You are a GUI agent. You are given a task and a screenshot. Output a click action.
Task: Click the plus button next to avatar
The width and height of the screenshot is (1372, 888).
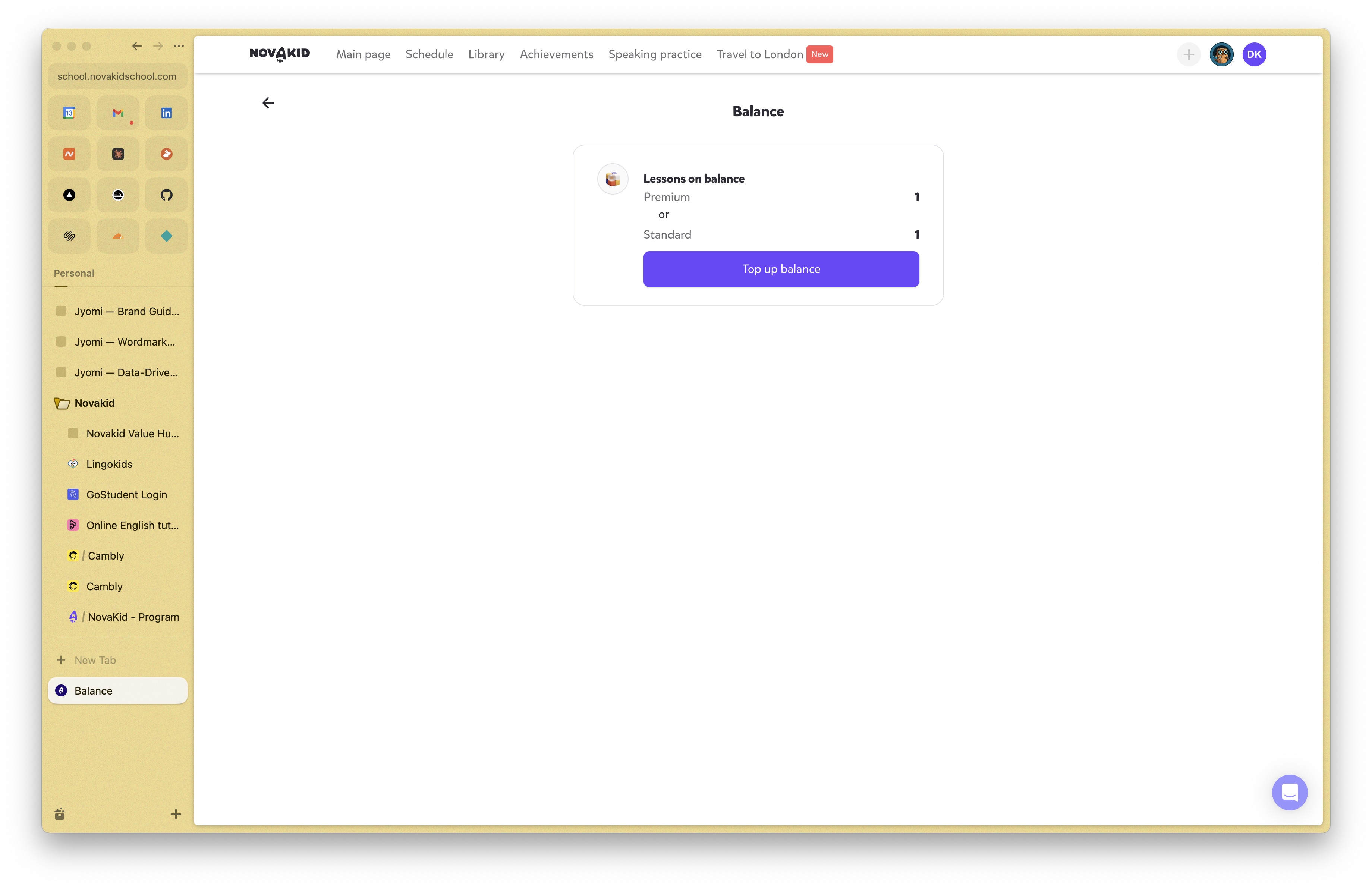1188,55
